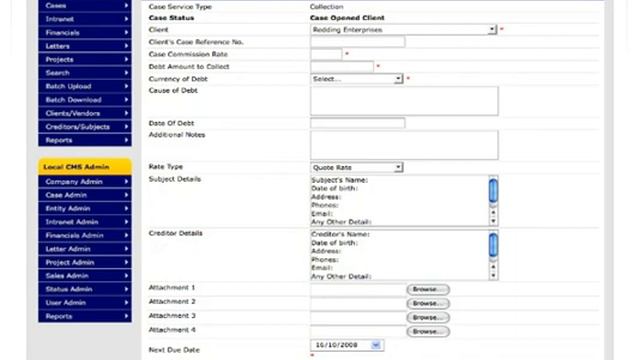Click inside the Creditor Details text area
This screenshot has height=360, width=640.
click(399, 255)
